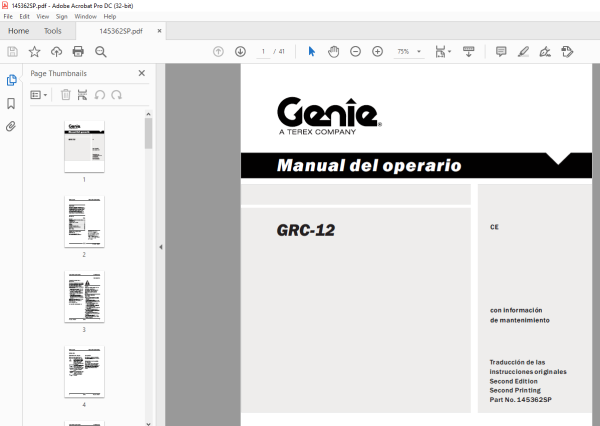Select the 145362SP.pdf document tab
Screen dimensions: 600x426
pos(121,31)
